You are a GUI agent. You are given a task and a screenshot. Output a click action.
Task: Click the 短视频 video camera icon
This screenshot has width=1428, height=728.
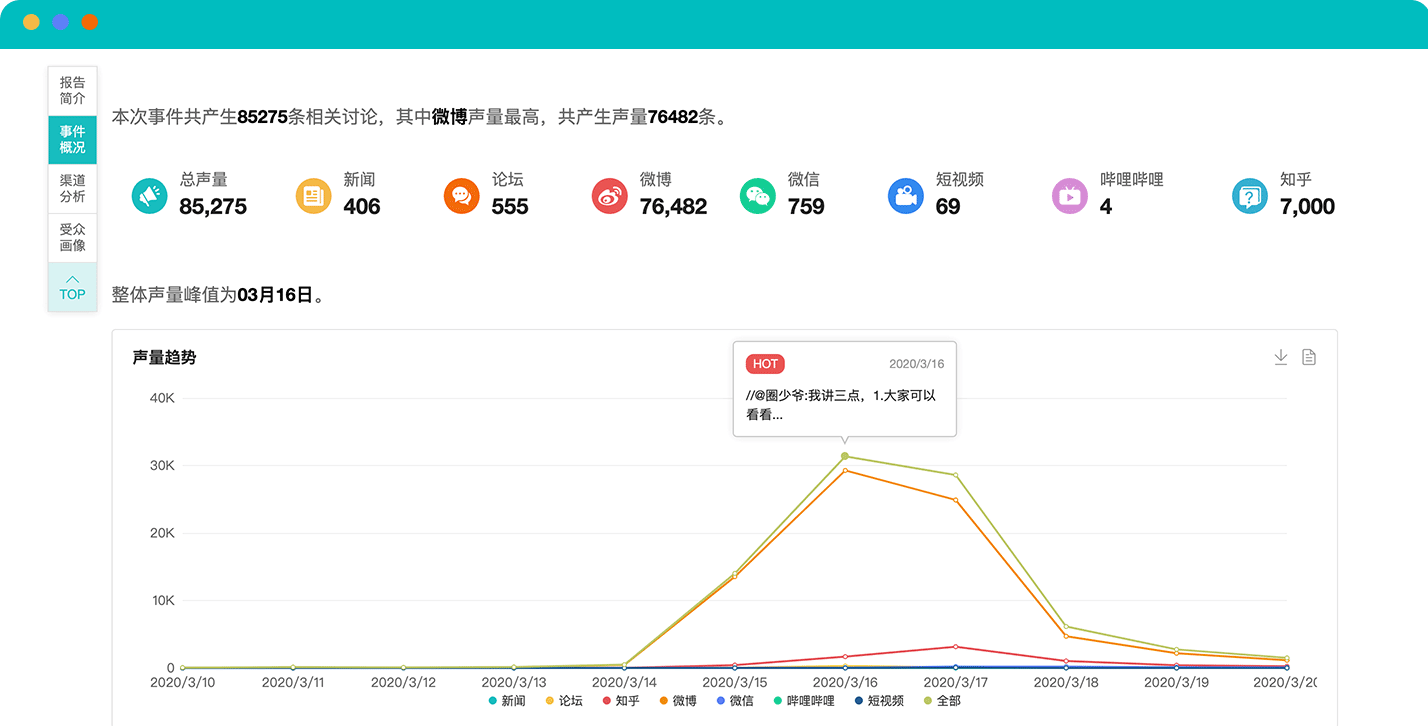point(906,195)
